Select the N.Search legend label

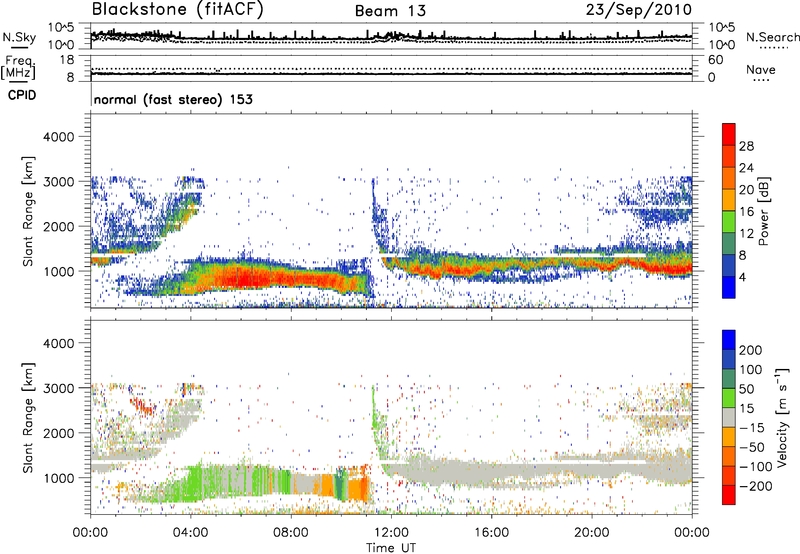[772, 37]
